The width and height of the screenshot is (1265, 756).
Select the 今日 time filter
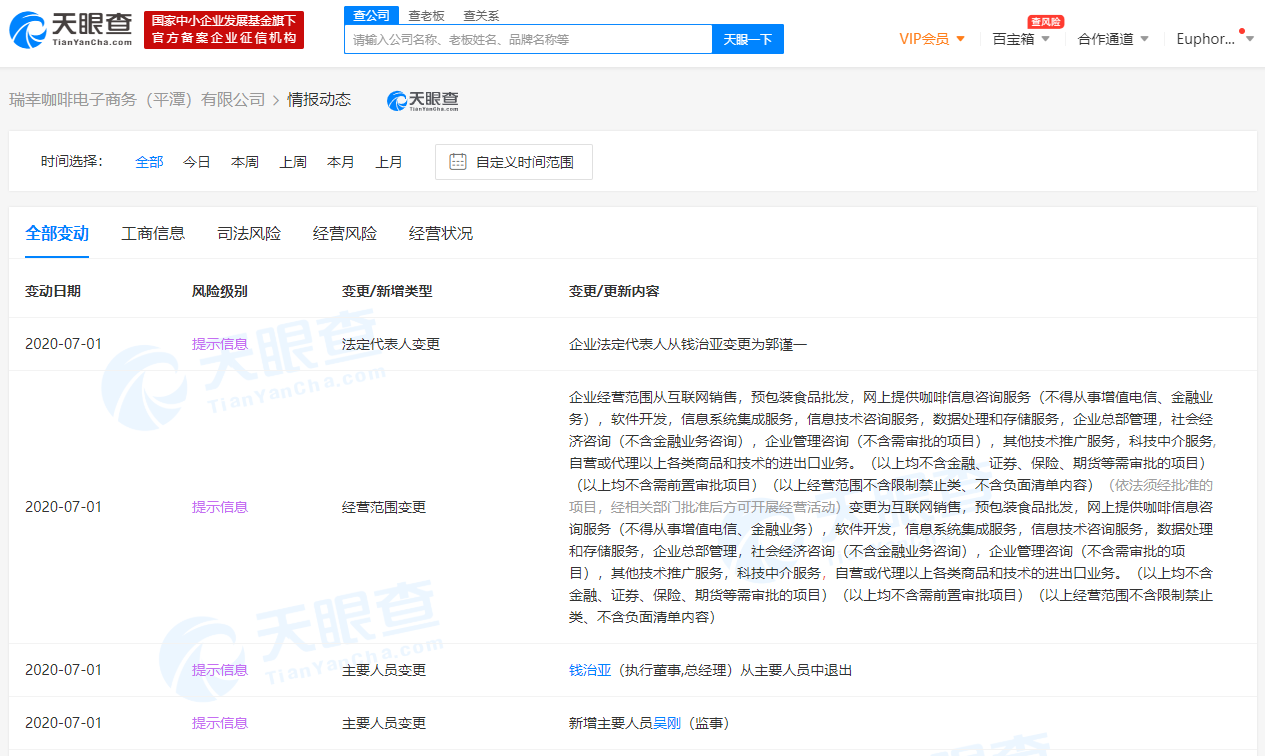197,162
